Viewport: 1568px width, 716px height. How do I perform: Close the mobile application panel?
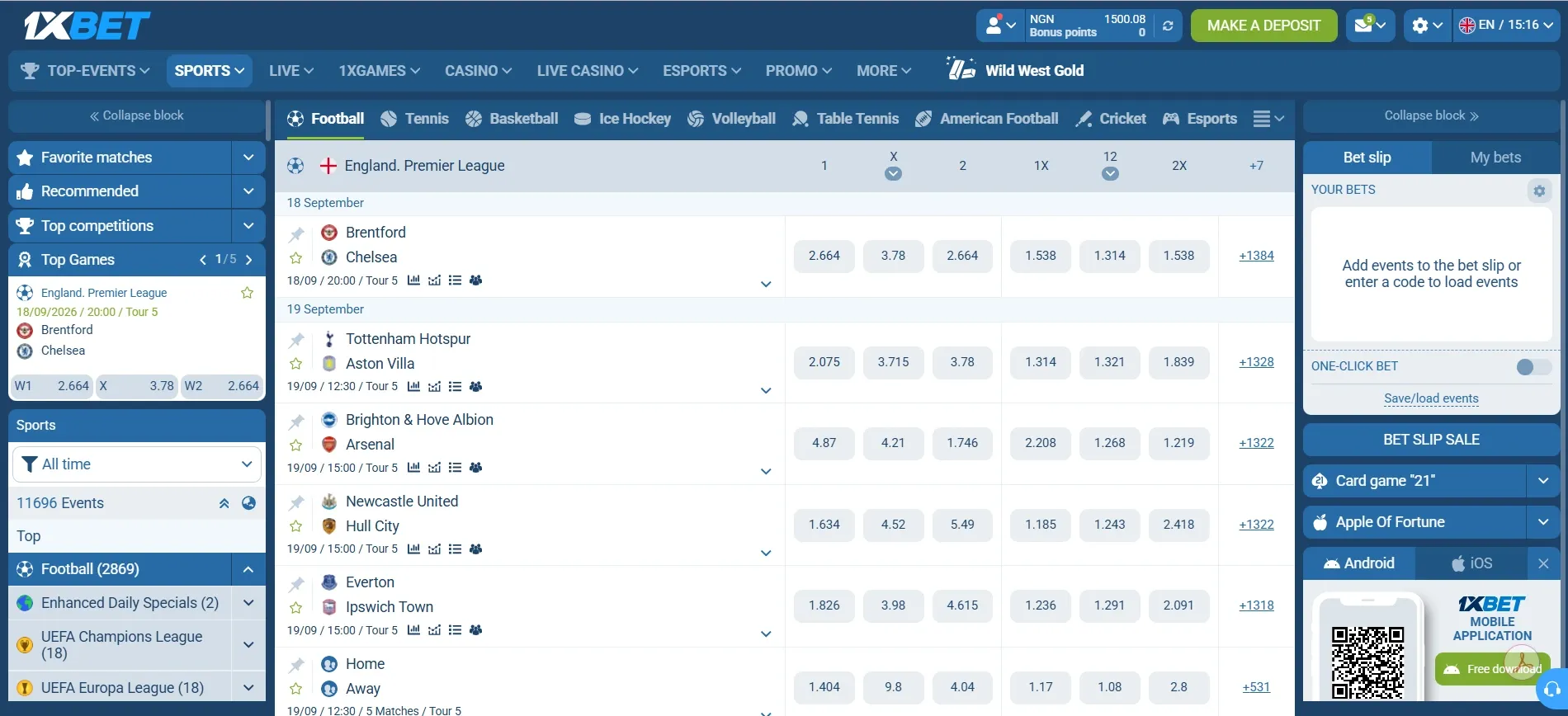[1543, 563]
